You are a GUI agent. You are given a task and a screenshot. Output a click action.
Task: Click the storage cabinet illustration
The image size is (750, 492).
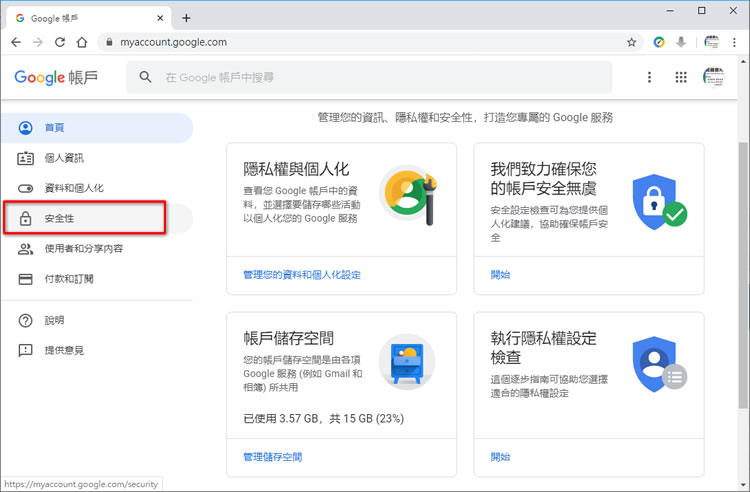407,362
